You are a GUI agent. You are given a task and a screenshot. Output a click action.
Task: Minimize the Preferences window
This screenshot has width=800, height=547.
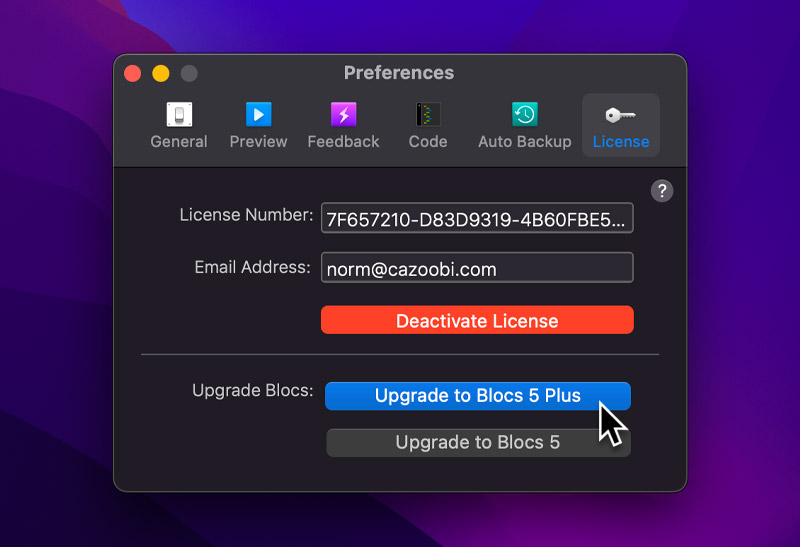click(x=161, y=73)
